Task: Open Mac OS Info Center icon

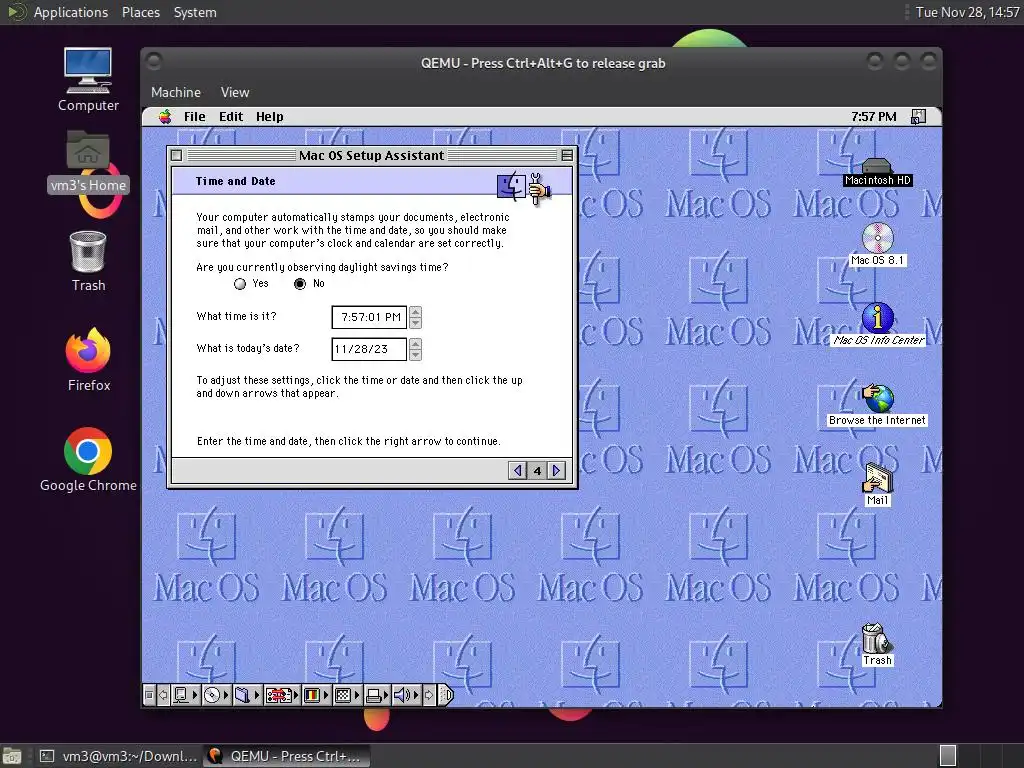Action: point(878,325)
